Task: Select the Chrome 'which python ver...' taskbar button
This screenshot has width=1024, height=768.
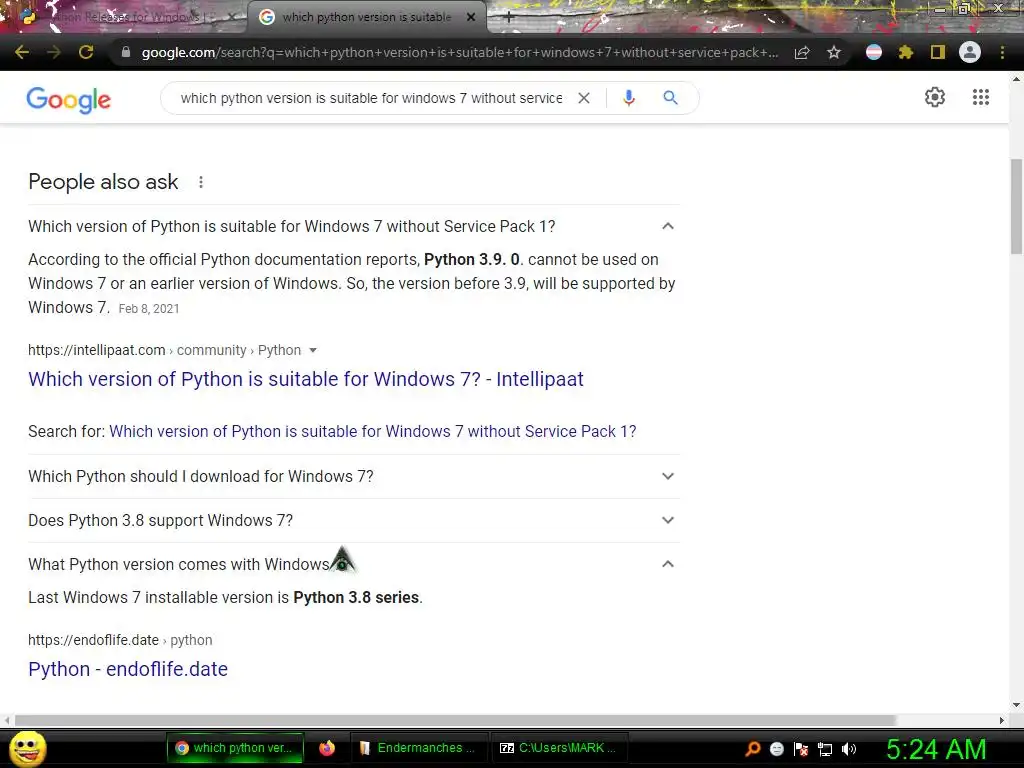Action: 236,748
